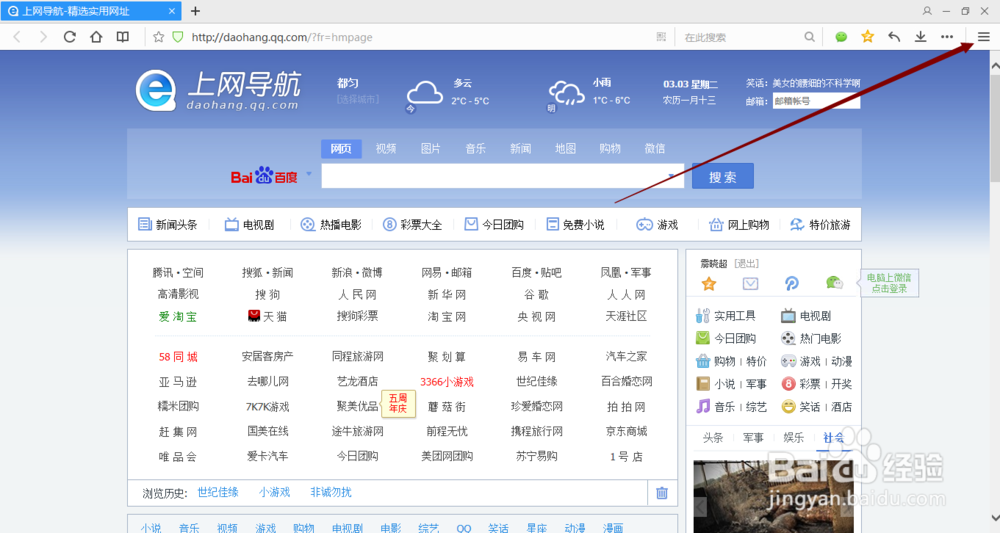This screenshot has width=1000, height=533.
Task: Click the undo/restore arrow icon
Action: point(894,37)
